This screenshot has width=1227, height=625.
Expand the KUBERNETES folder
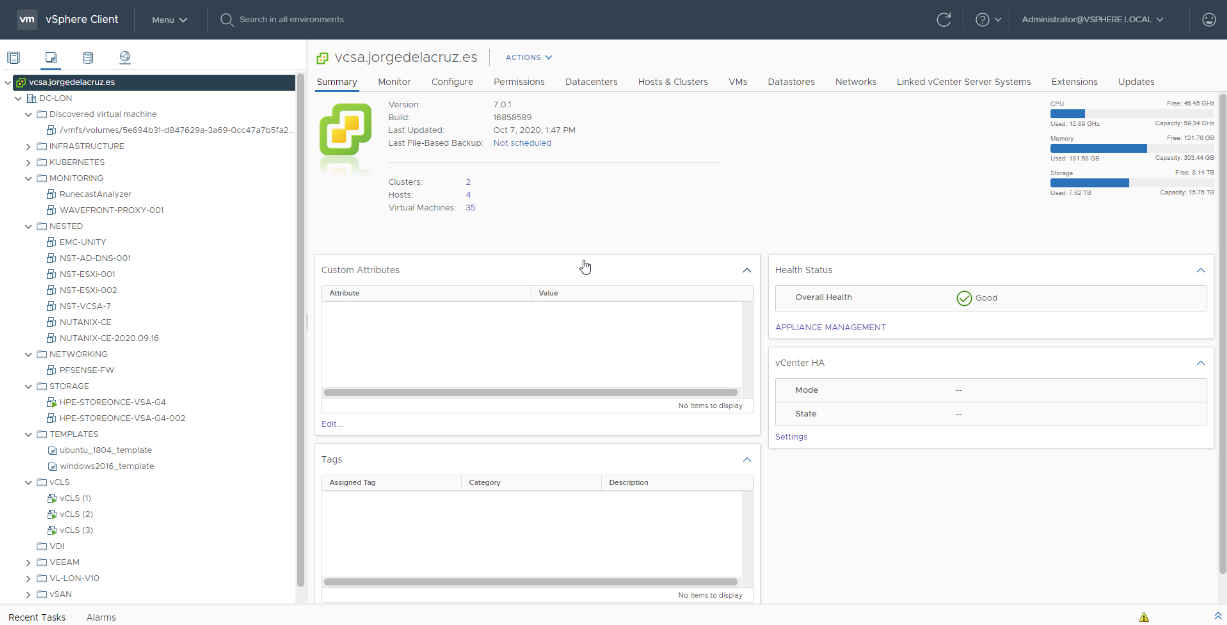(28, 162)
